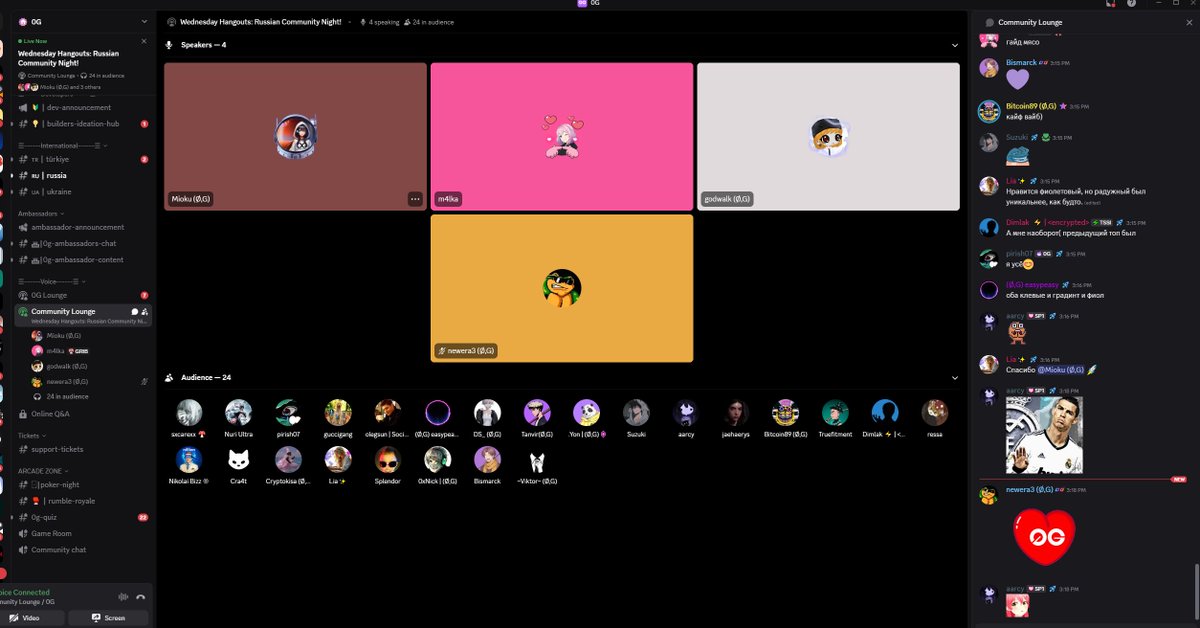Viewport: 1200px width, 628px height.
Task: Open the türkiye channel
Action: 84,159
